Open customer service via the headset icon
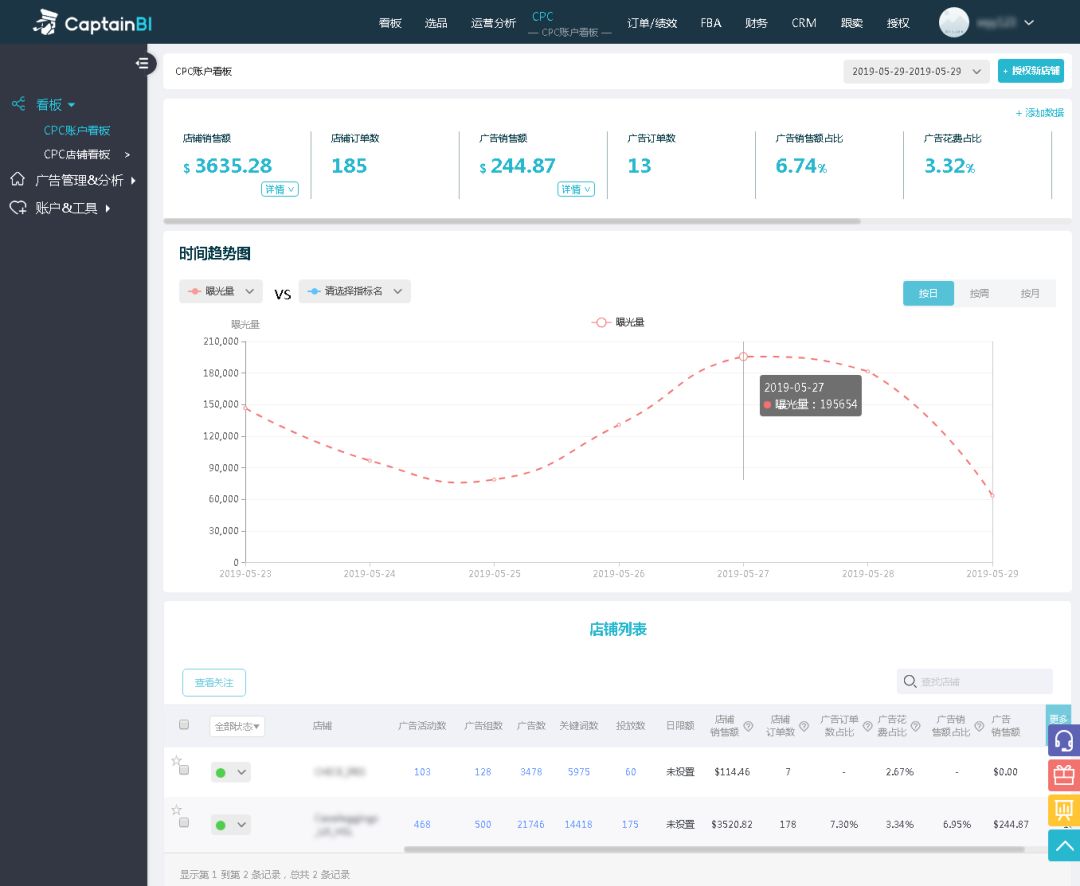 coord(1064,741)
